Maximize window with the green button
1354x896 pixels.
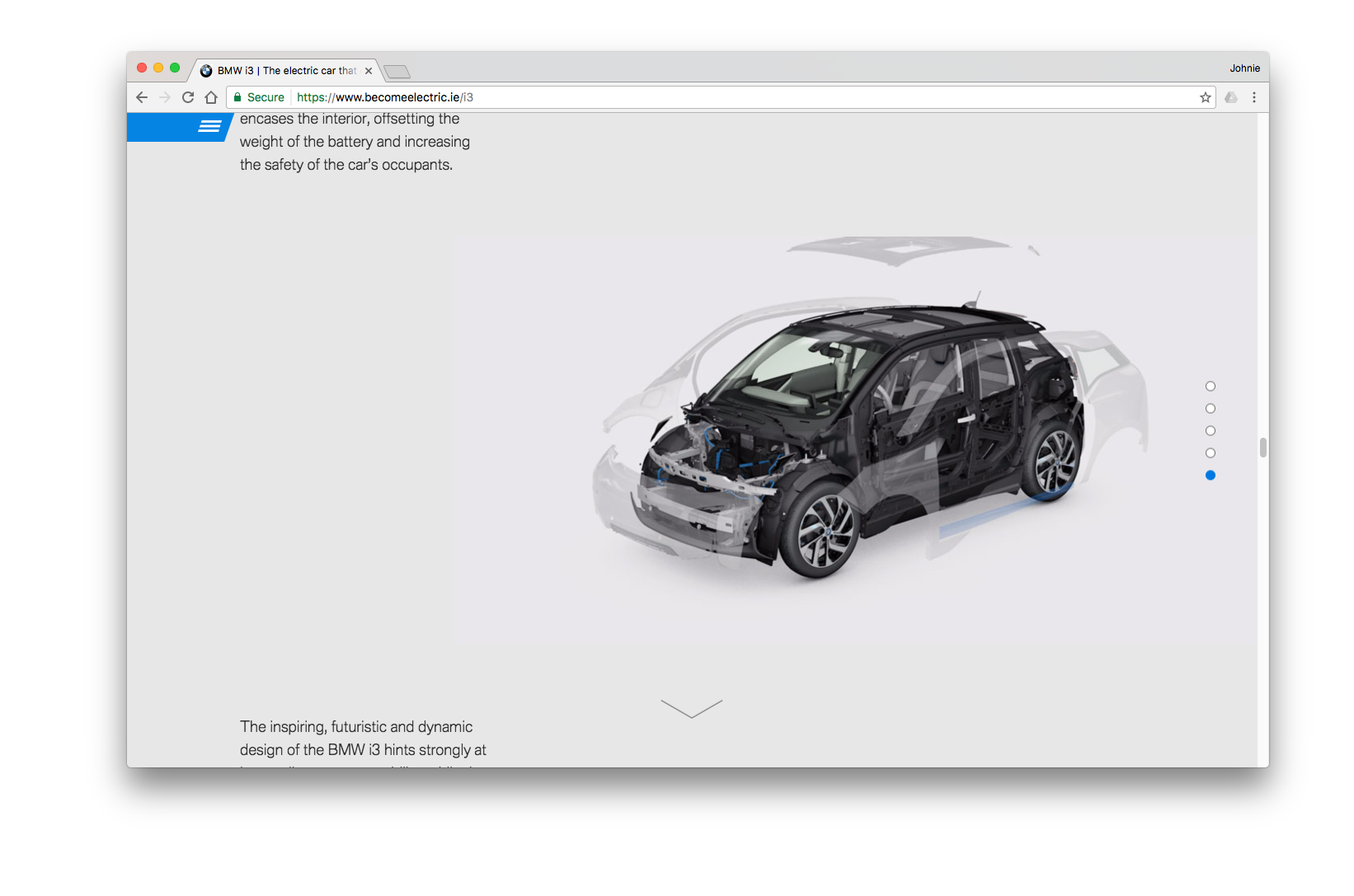175,68
